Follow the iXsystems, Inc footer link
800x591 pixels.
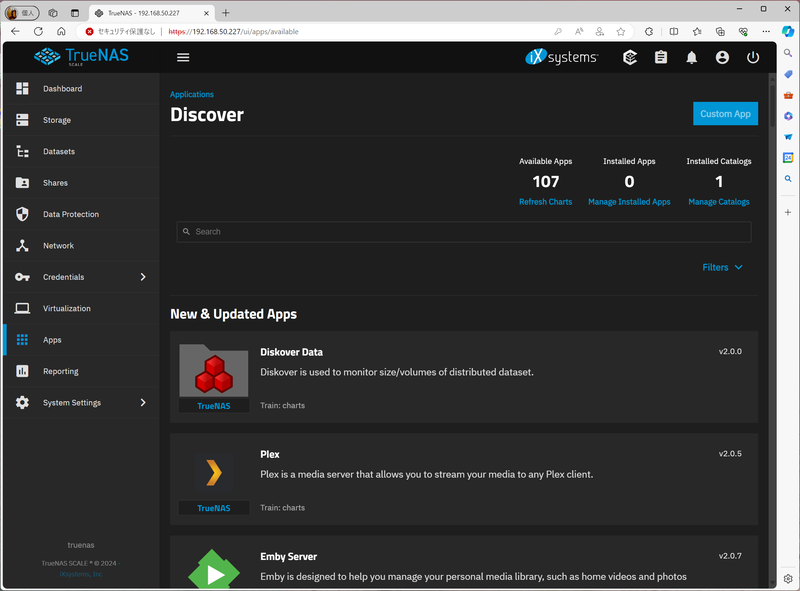click(81, 574)
